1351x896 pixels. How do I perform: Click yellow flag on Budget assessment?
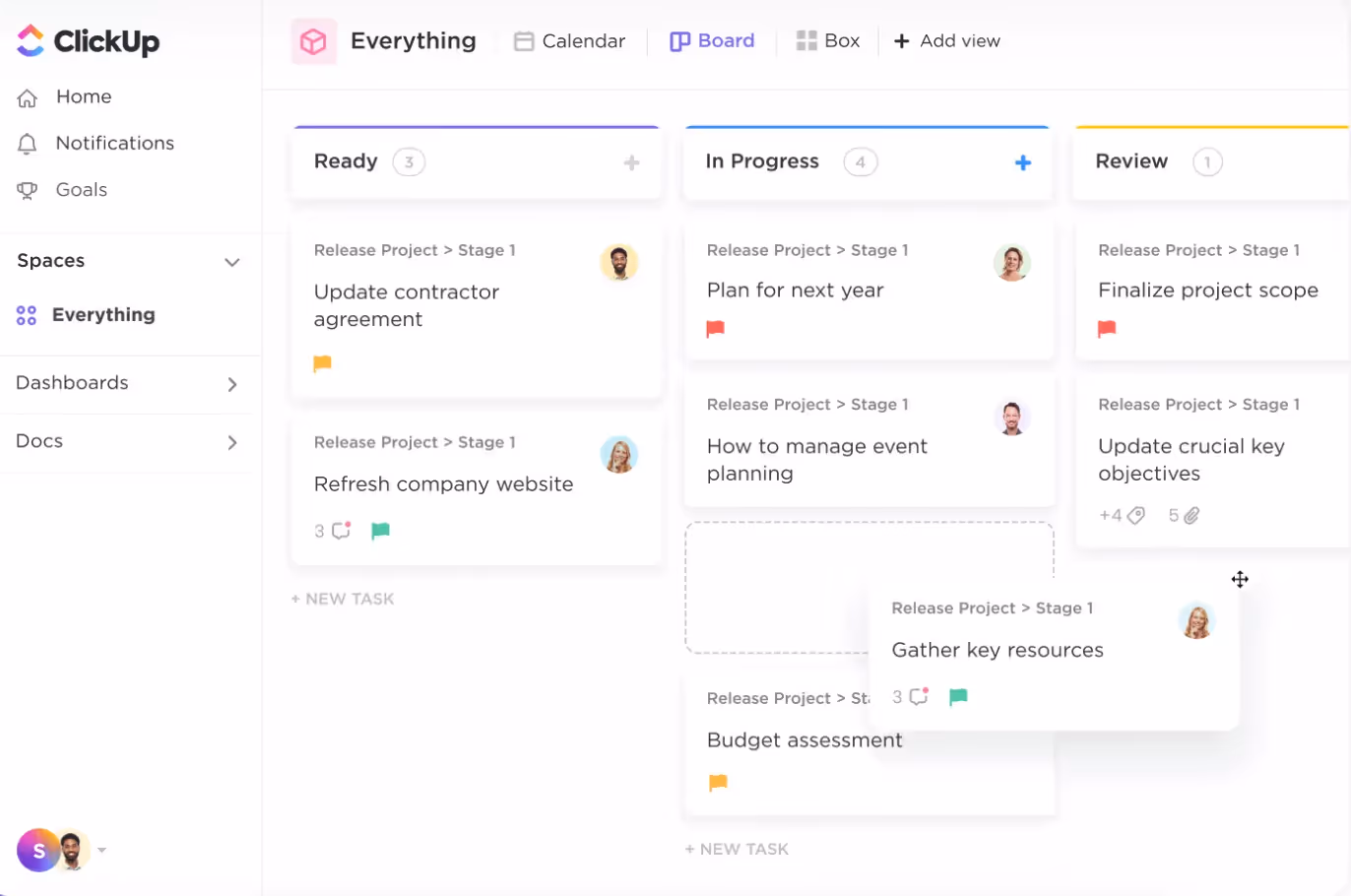[x=718, y=783]
